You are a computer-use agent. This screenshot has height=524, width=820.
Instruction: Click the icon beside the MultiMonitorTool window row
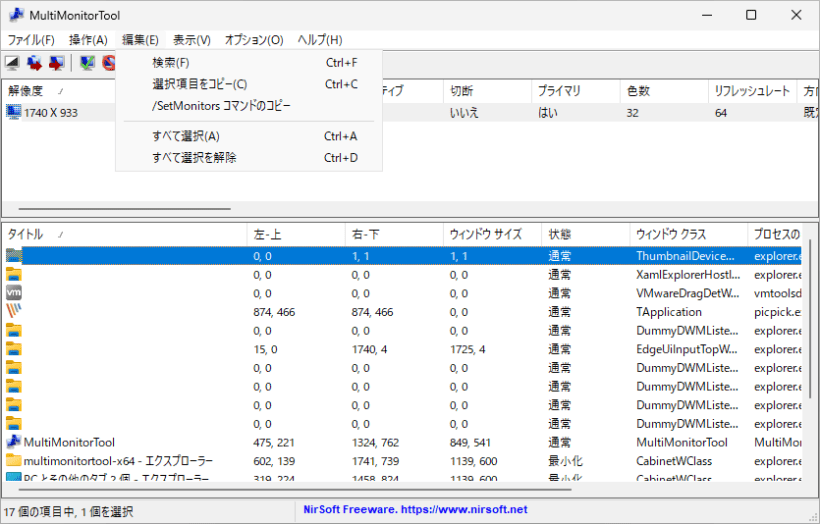(14, 442)
